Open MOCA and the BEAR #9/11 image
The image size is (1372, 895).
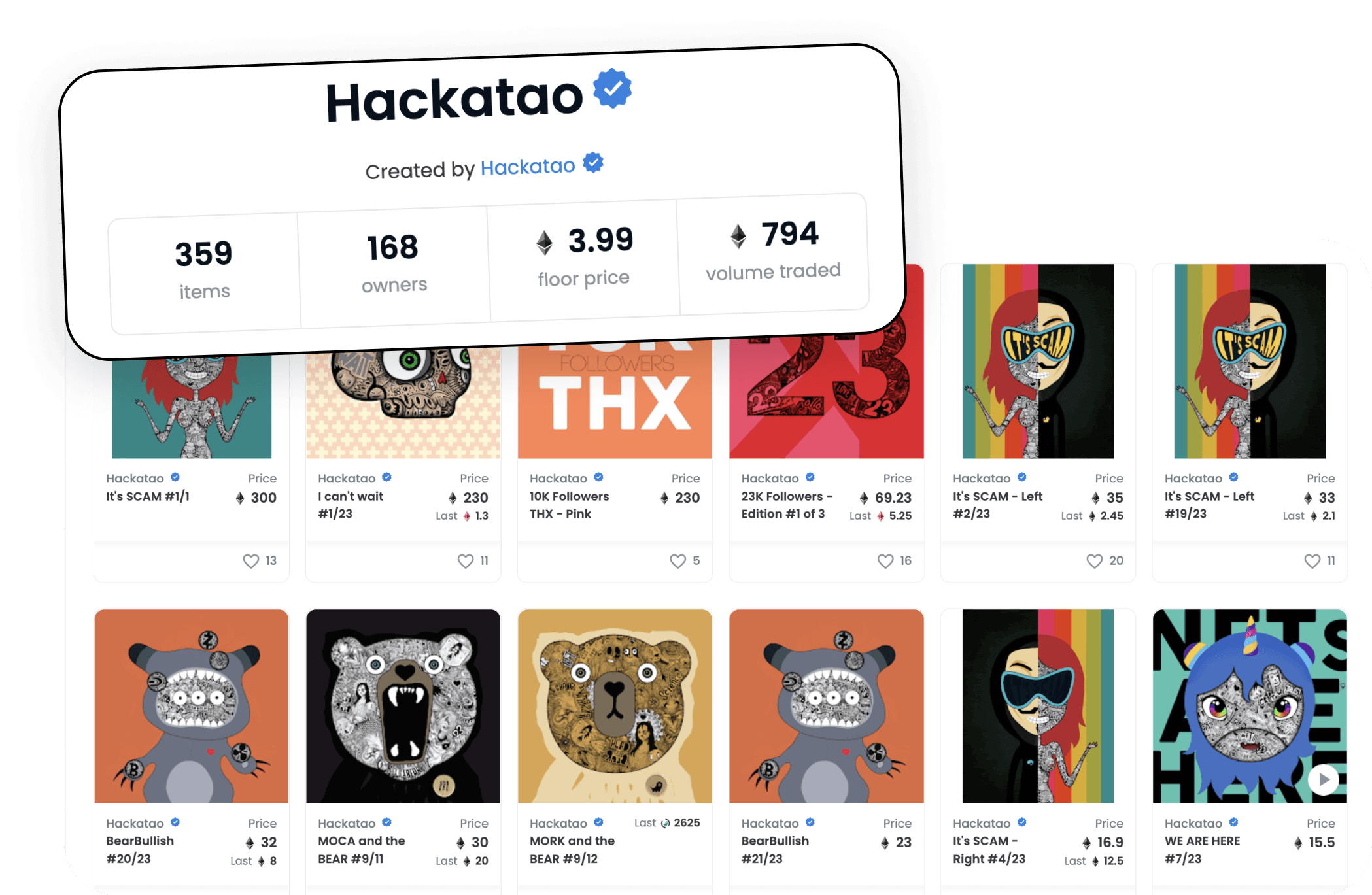(403, 706)
